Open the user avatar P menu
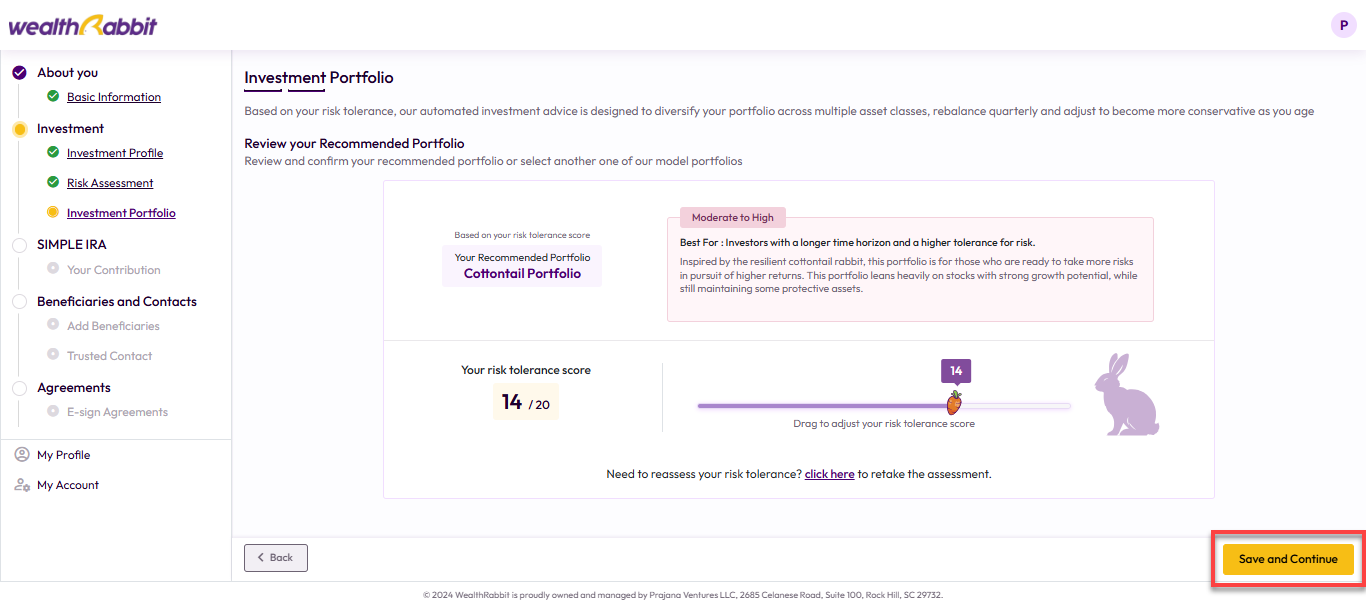 pyautogui.click(x=1343, y=25)
